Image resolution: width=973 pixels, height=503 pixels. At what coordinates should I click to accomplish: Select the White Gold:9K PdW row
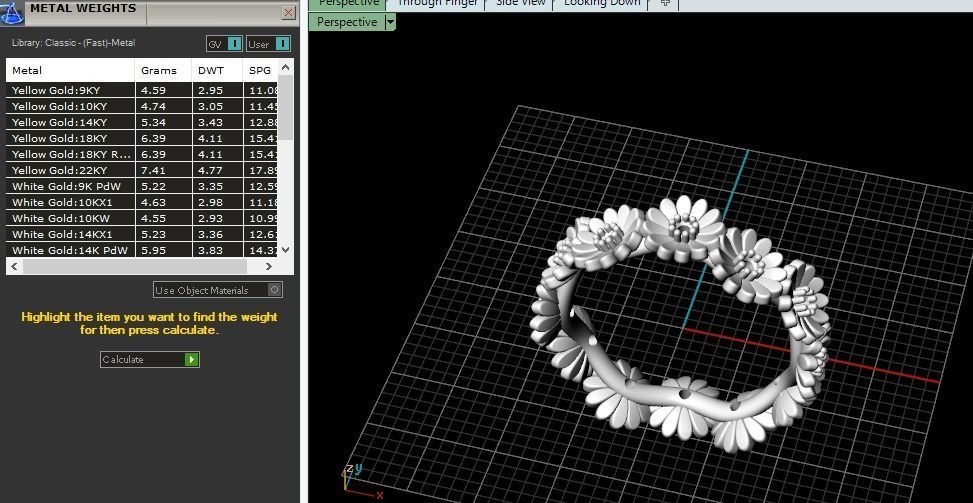point(141,186)
